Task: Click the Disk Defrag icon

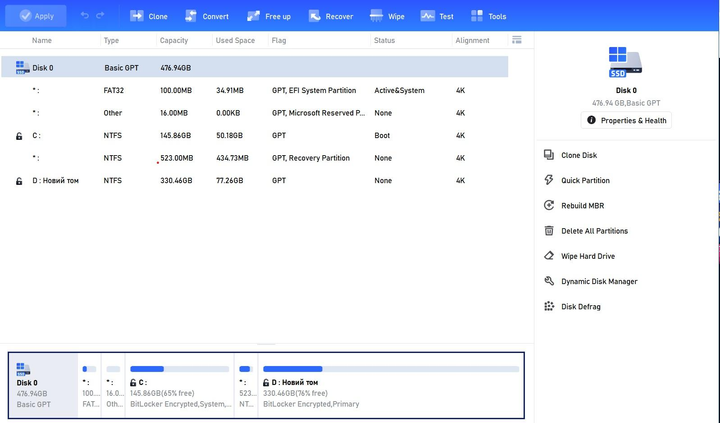Action: pyautogui.click(x=549, y=306)
